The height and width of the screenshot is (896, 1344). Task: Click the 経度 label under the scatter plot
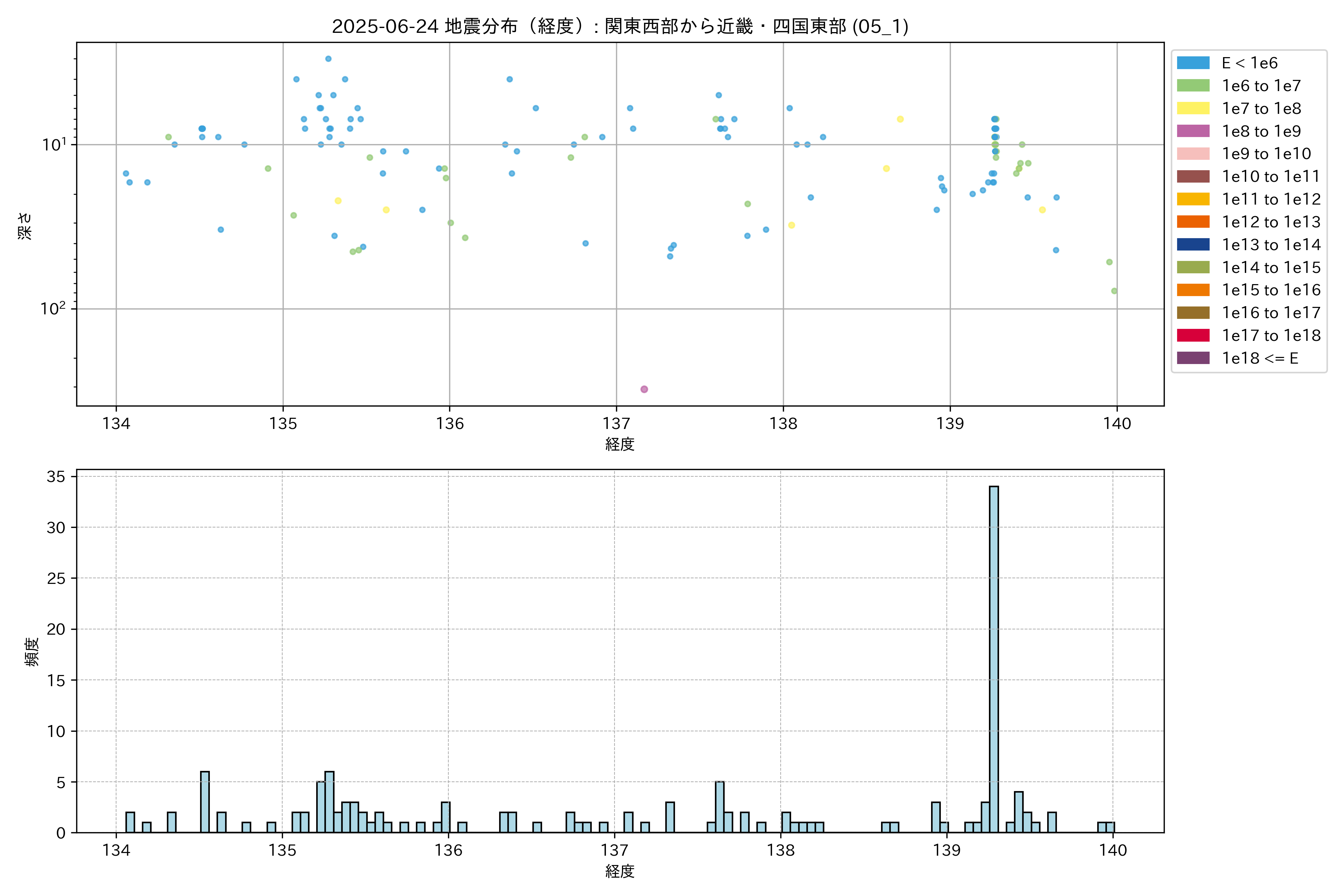click(x=620, y=444)
